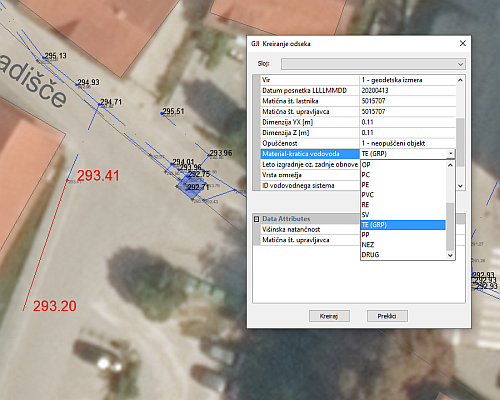
Task: Select PC in the material list
Action: (x=403, y=175)
